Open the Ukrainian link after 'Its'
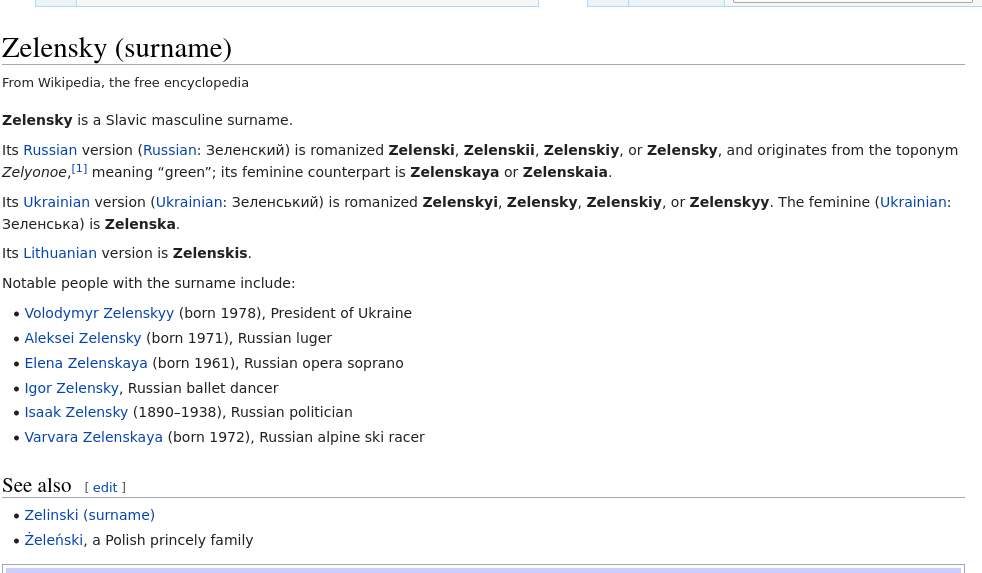 [x=56, y=202]
